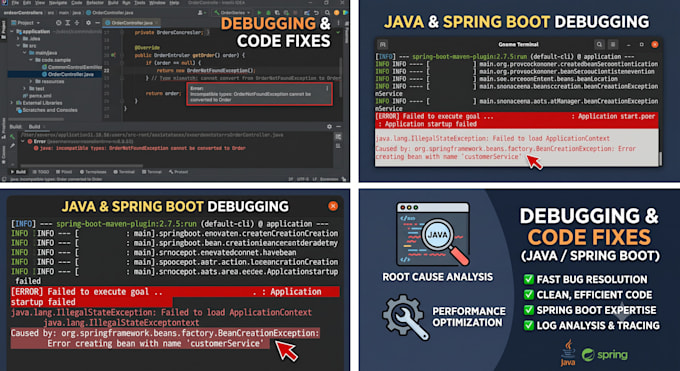Toggle the Log Analysis & Tracing green checkbox
This screenshot has width=680, height=371.
529,325
